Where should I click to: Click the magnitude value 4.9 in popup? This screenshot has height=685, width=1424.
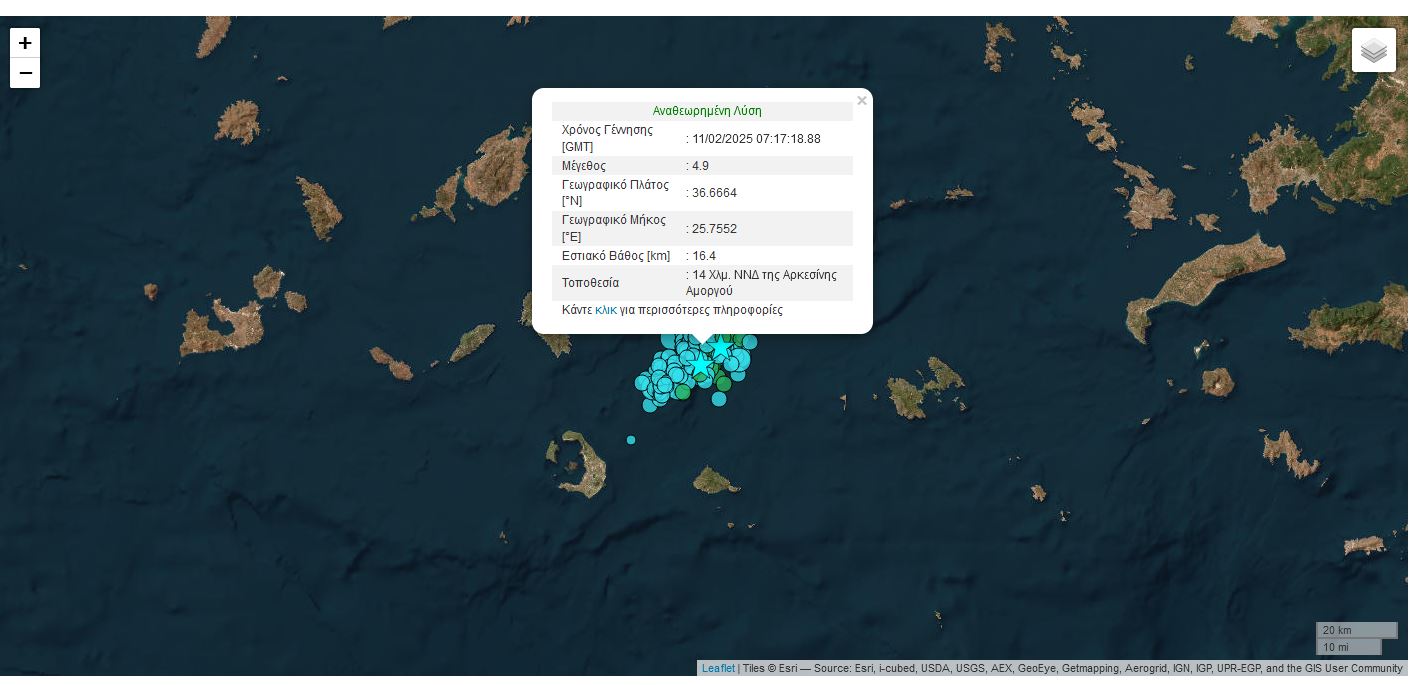(700, 166)
